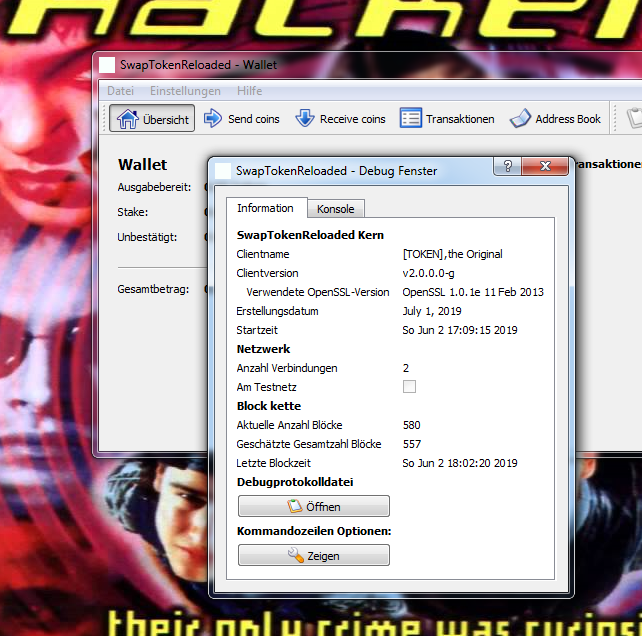Image resolution: width=642 pixels, height=637 pixels.
Task: Click the Aktuelle Anzahl Blöcke label
Action: pyautogui.click(x=289, y=425)
